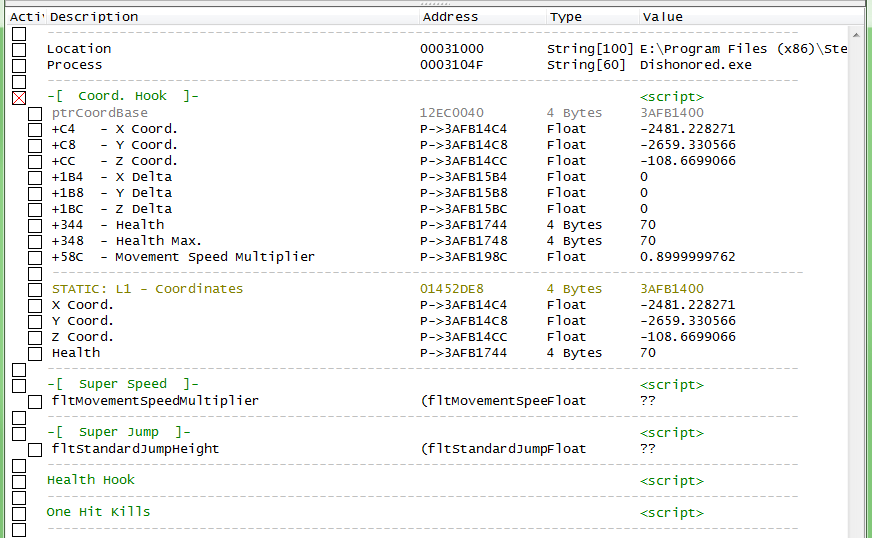Click value 3AFB1400 of ptrCoordBase
This screenshot has width=872, height=538.
pyautogui.click(x=672, y=113)
